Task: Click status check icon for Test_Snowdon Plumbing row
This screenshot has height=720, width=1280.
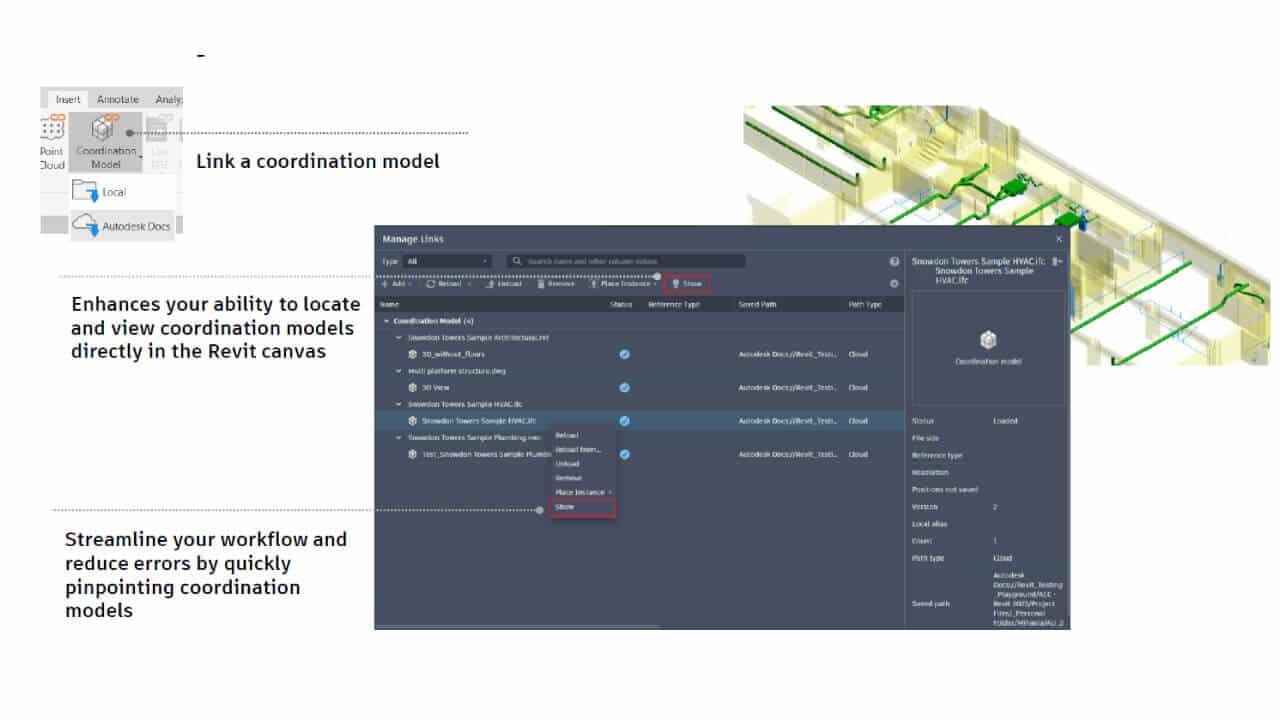Action: pos(624,454)
